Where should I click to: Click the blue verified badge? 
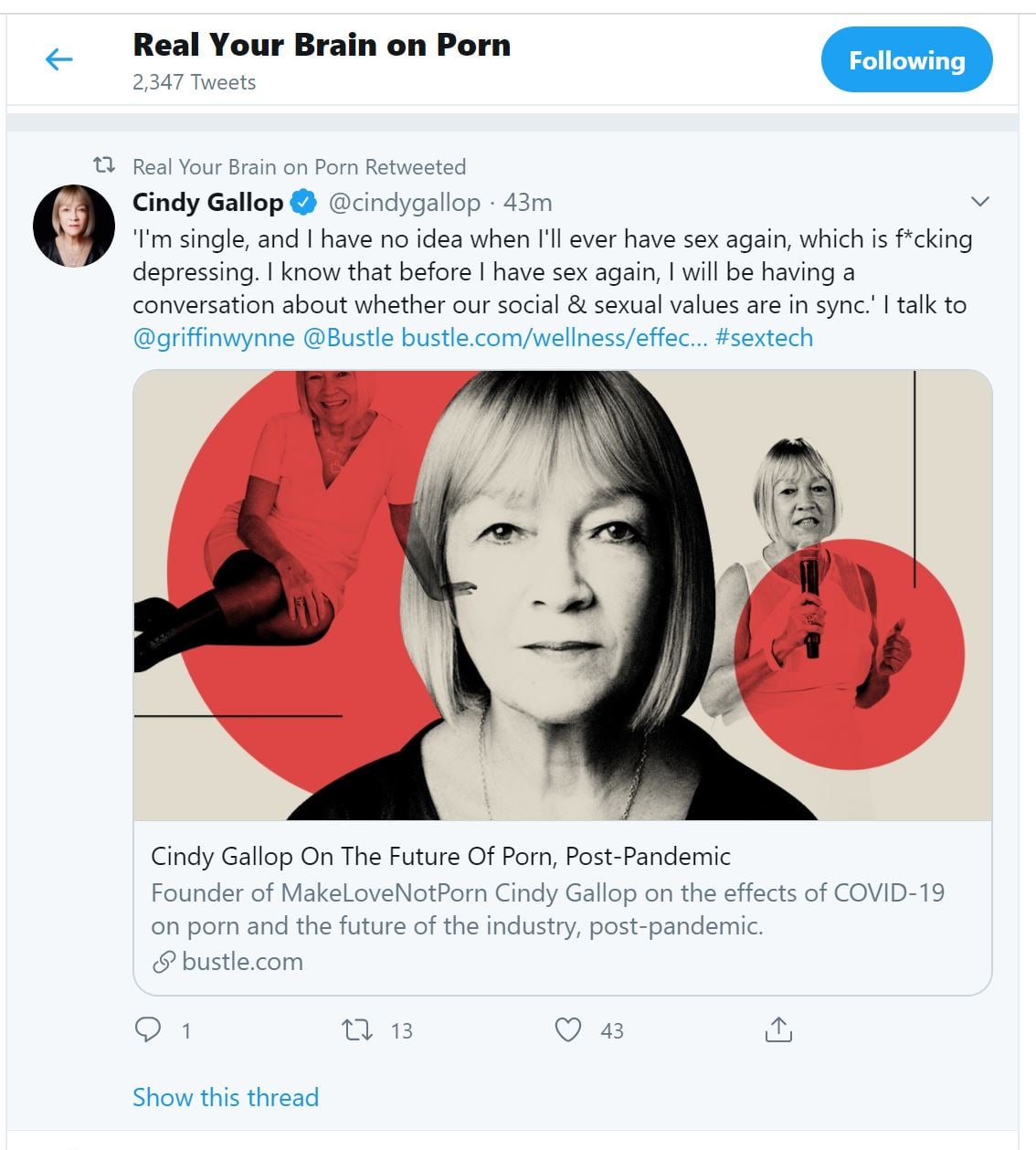303,202
